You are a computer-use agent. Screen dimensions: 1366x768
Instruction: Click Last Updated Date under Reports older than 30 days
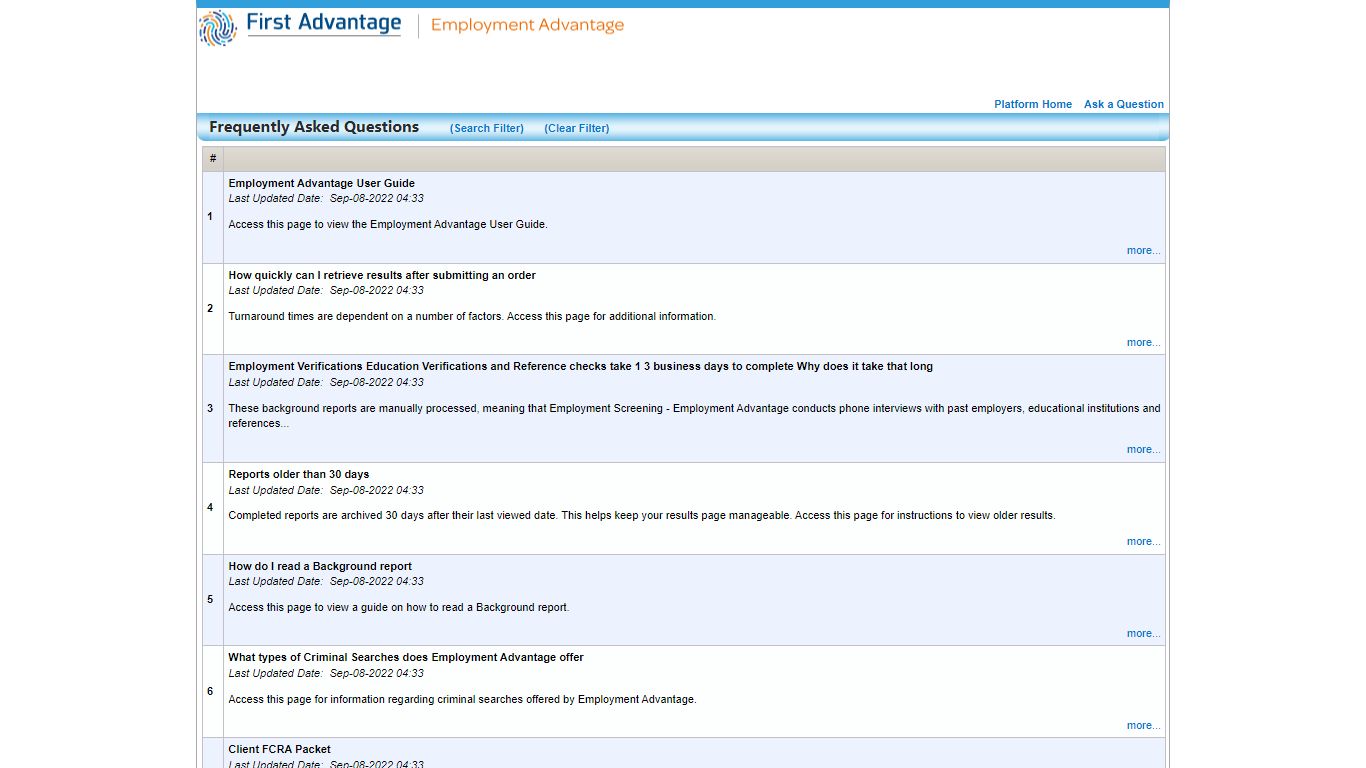pyautogui.click(x=326, y=490)
